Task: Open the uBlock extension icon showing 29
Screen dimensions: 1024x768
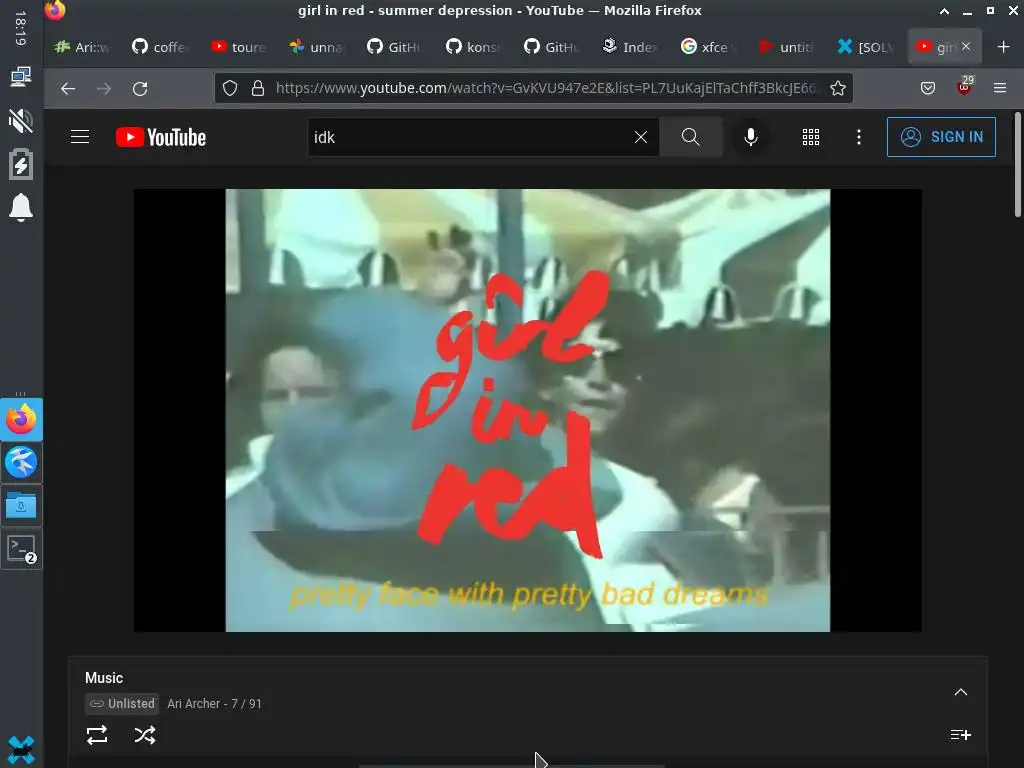Action: click(964, 87)
